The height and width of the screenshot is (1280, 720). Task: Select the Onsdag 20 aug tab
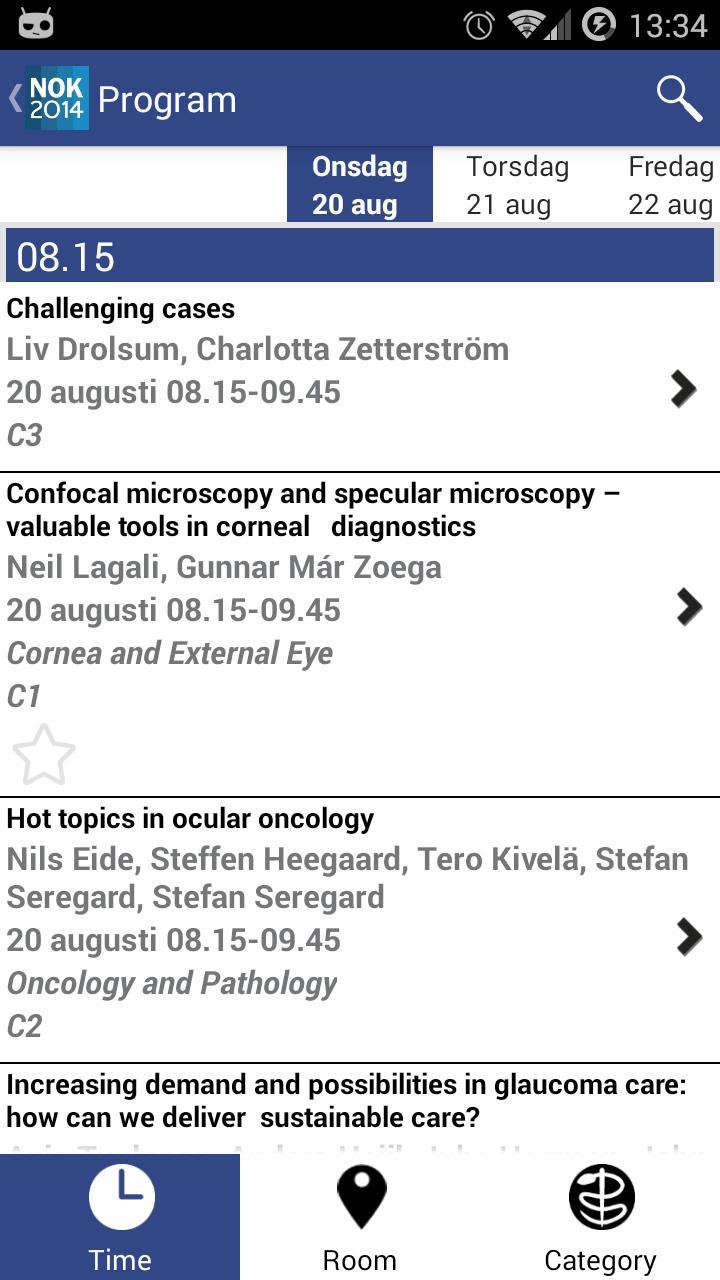coord(360,185)
